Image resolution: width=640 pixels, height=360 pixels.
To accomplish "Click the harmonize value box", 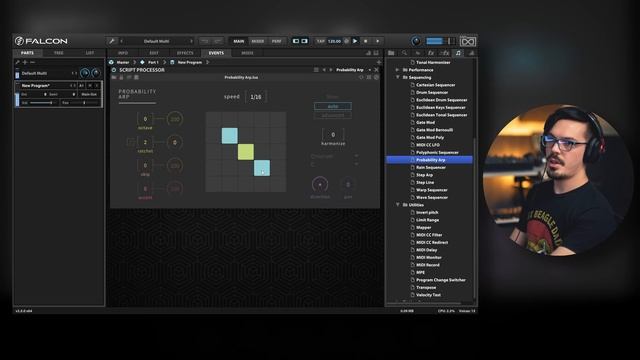I will point(333,134).
